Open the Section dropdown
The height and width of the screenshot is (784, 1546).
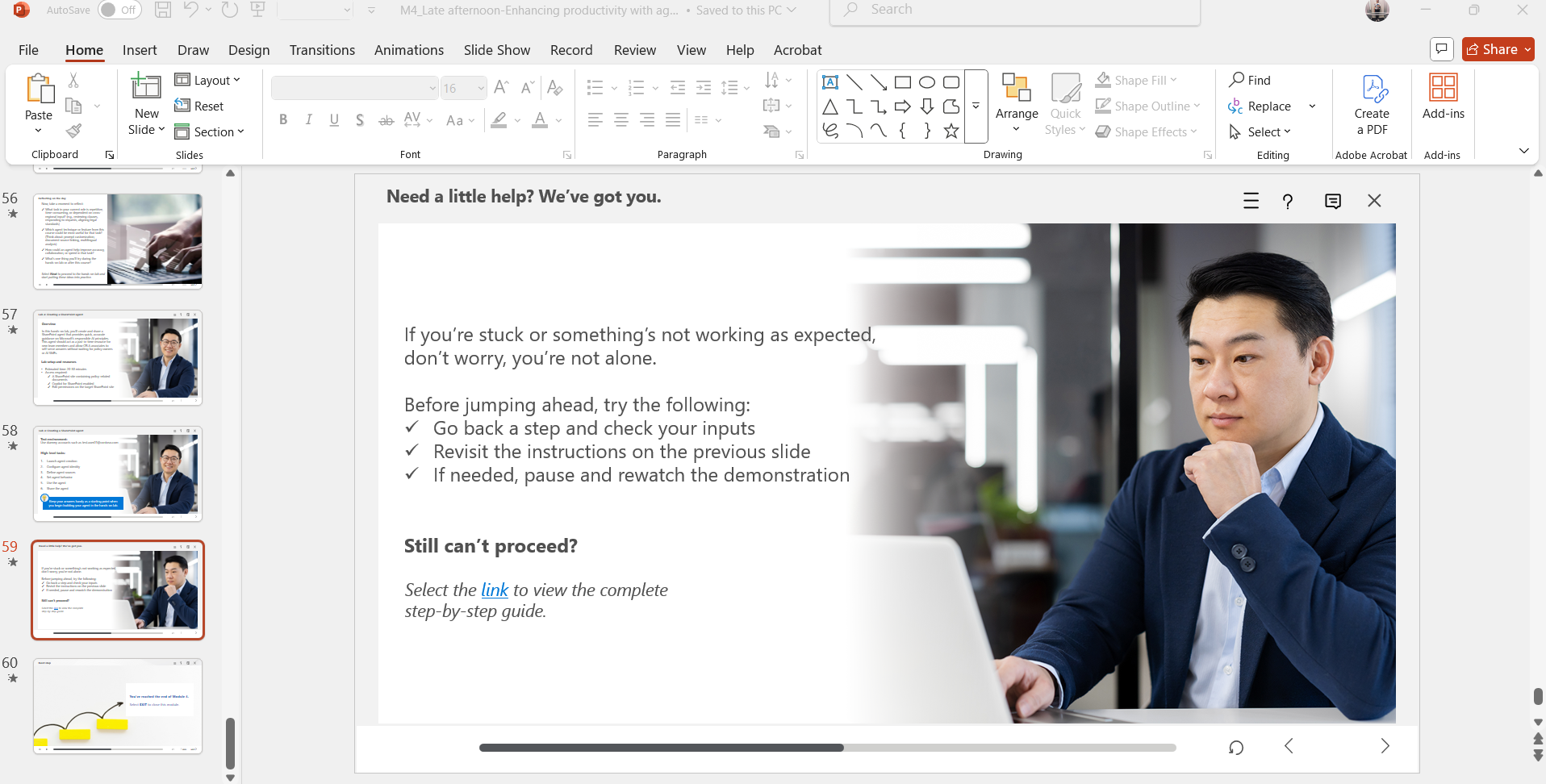(209, 131)
